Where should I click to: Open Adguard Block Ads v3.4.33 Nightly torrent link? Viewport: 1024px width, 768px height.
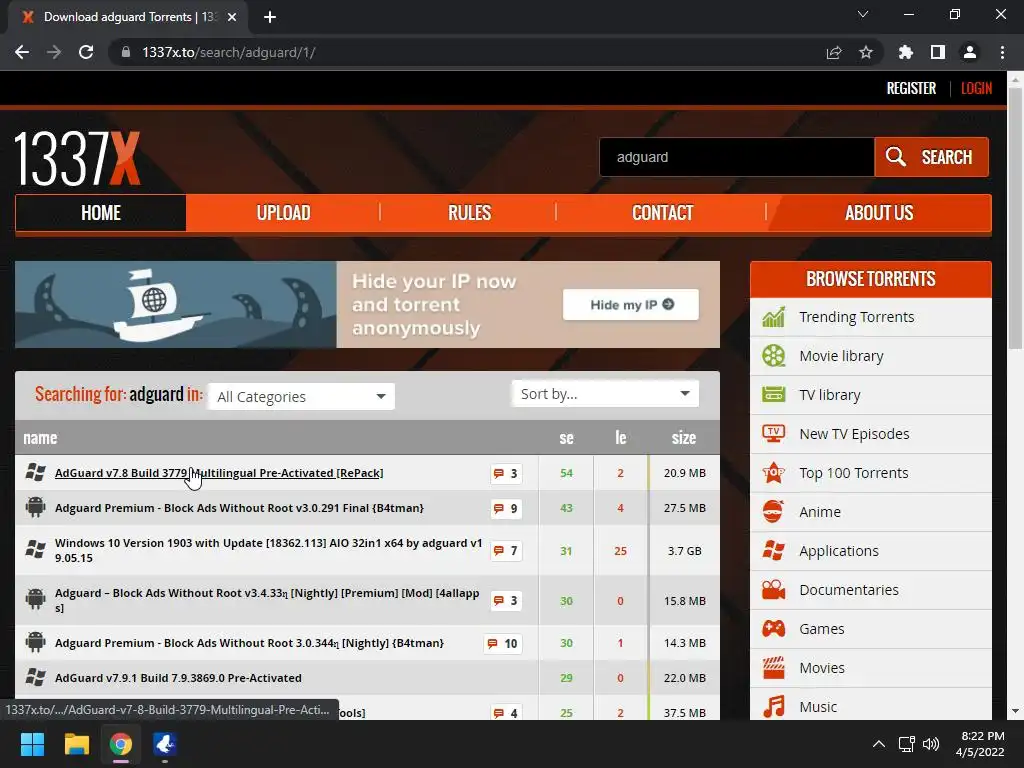pos(267,600)
